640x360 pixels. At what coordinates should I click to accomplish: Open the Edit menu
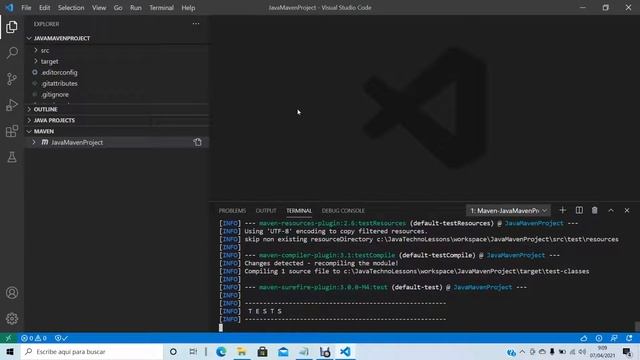tap(44, 8)
